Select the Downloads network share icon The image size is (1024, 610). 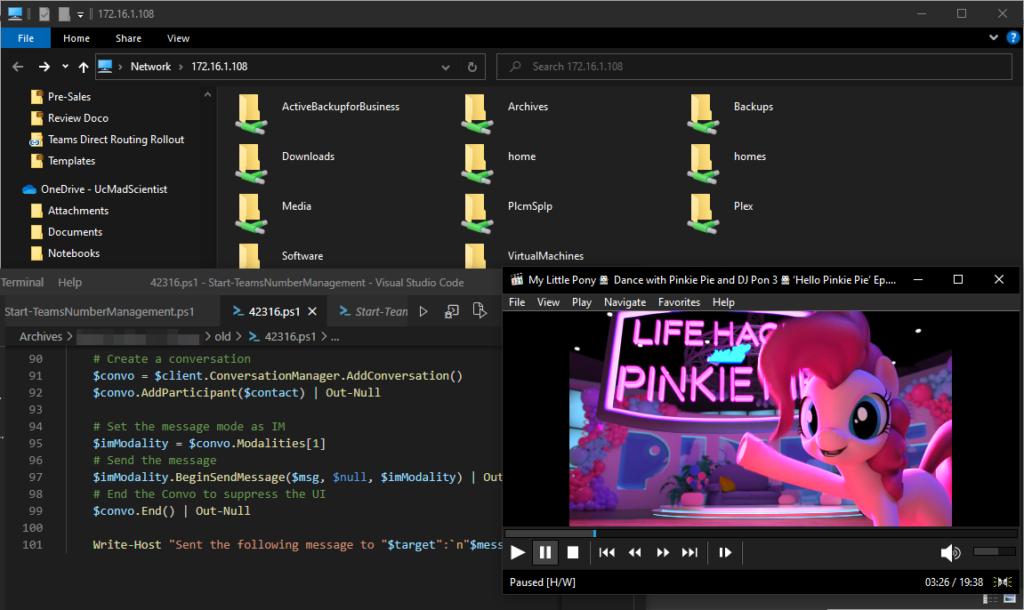tap(251, 164)
